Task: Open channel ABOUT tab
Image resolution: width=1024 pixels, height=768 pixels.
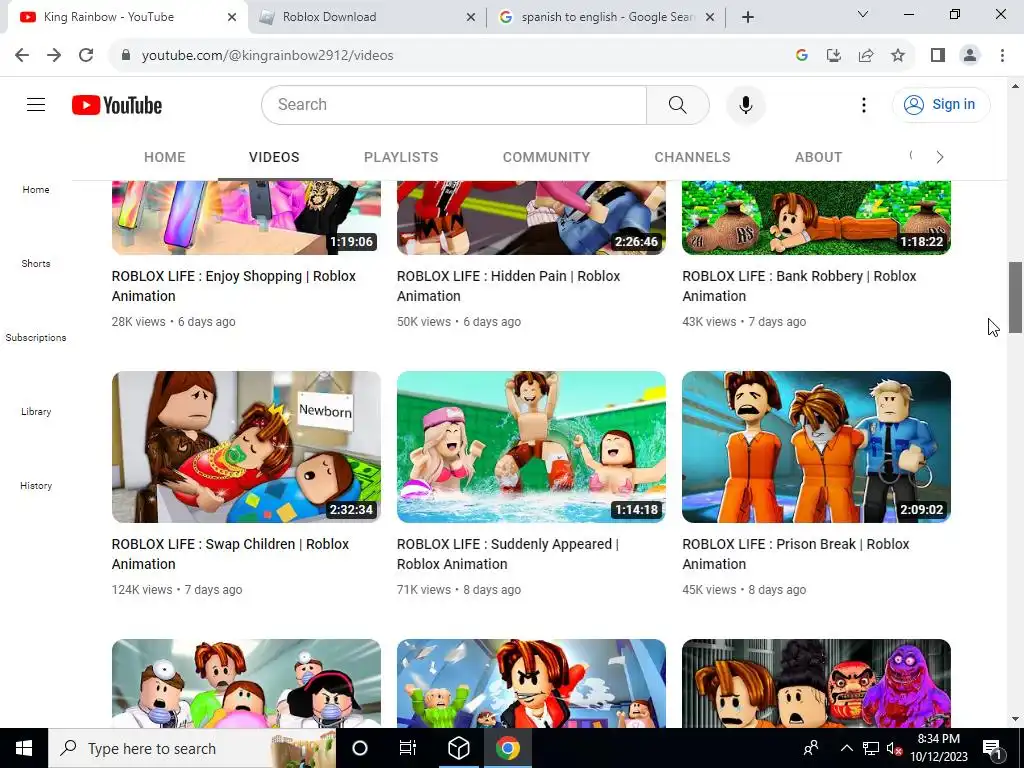Action: [x=818, y=157]
